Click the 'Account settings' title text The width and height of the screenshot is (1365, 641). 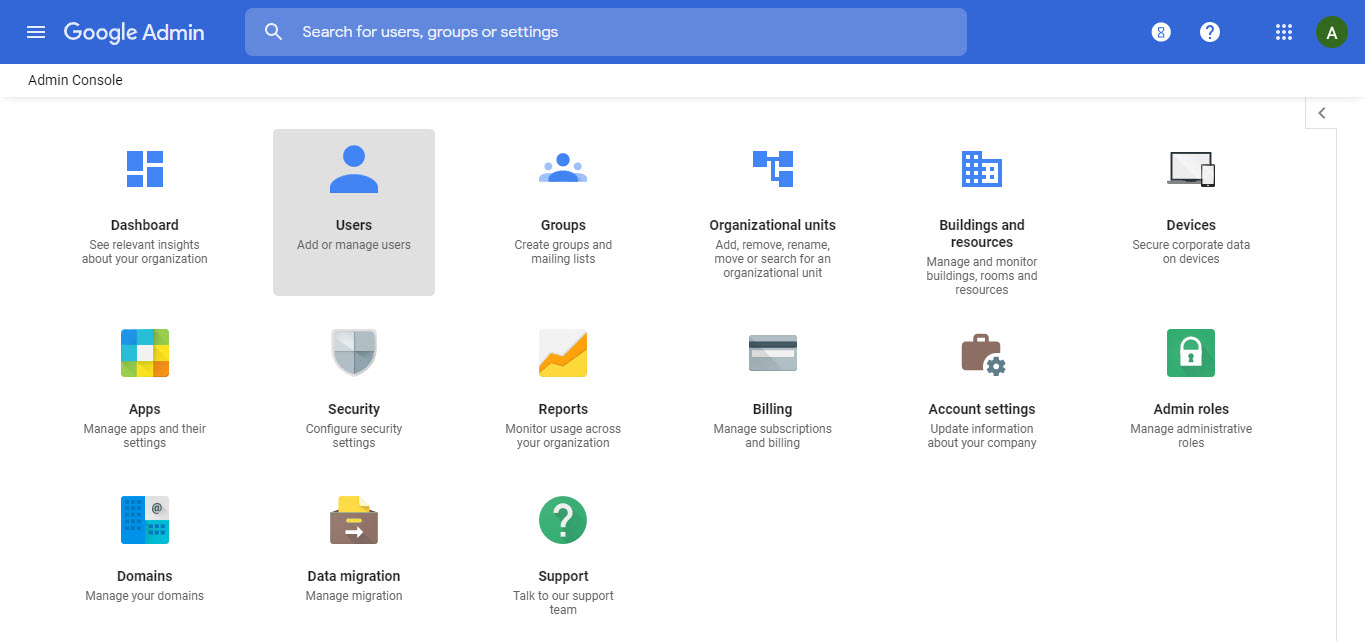982,409
